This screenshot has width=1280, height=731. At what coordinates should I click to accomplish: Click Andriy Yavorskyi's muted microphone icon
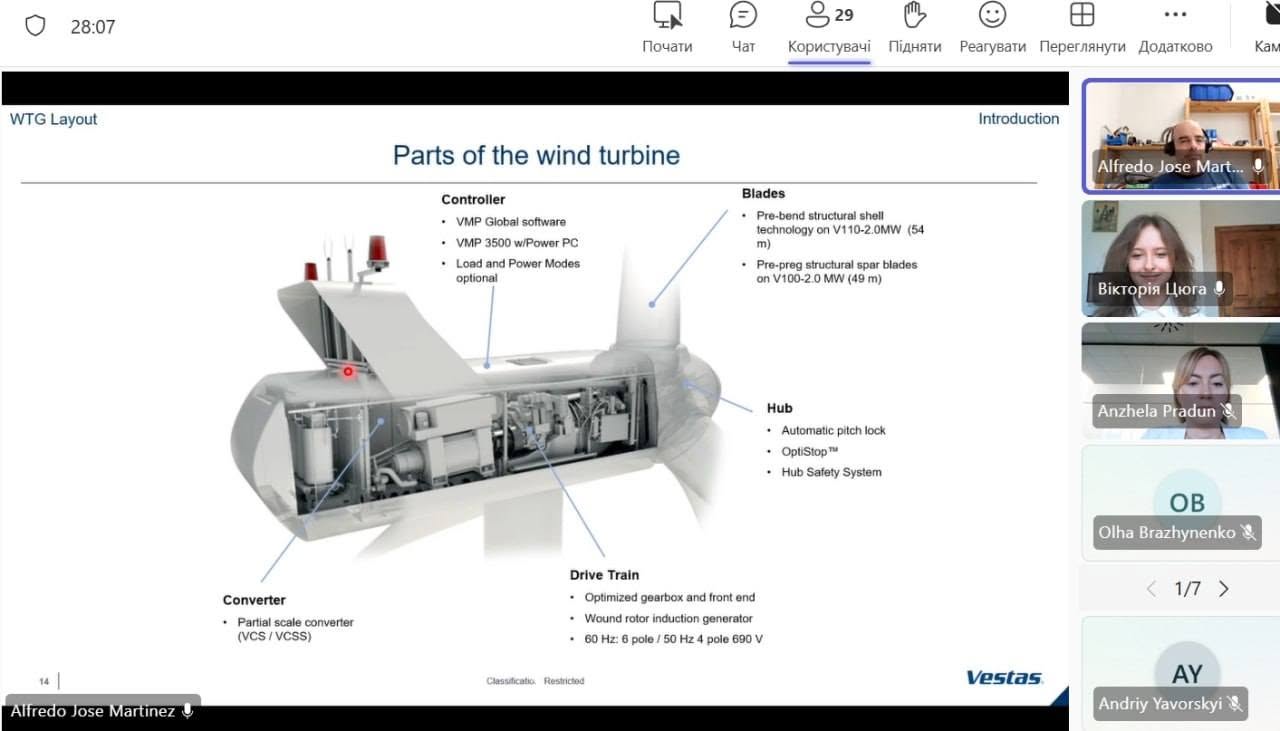1235,704
